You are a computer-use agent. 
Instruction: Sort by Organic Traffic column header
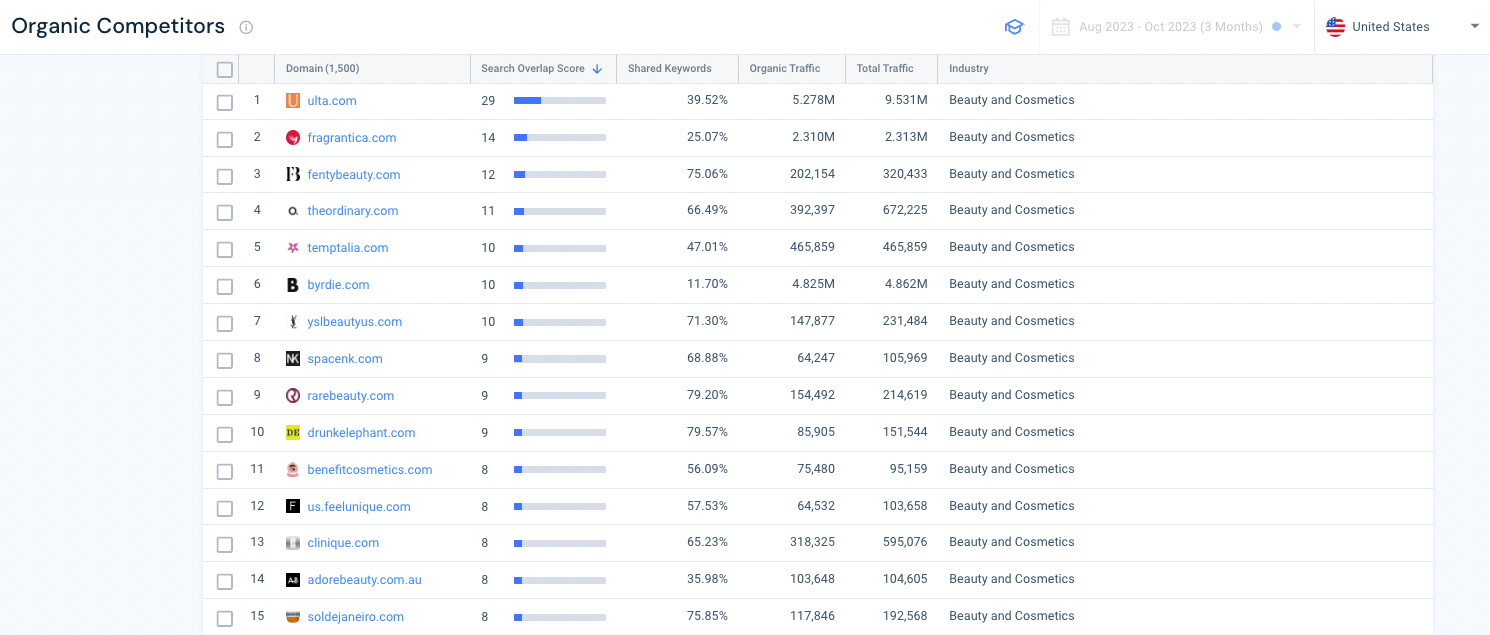tap(784, 69)
